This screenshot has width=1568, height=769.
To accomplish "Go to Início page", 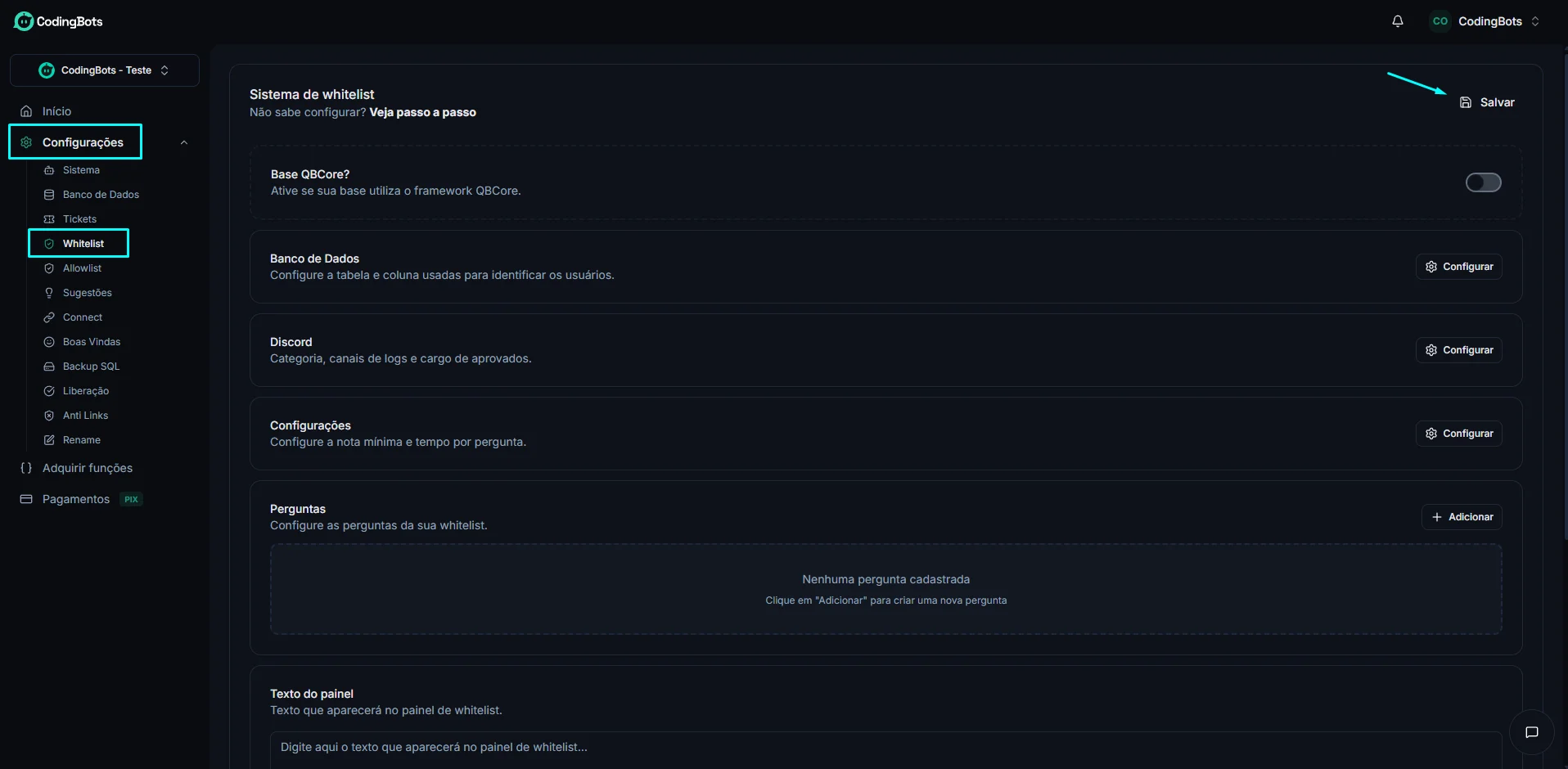I will (x=56, y=111).
